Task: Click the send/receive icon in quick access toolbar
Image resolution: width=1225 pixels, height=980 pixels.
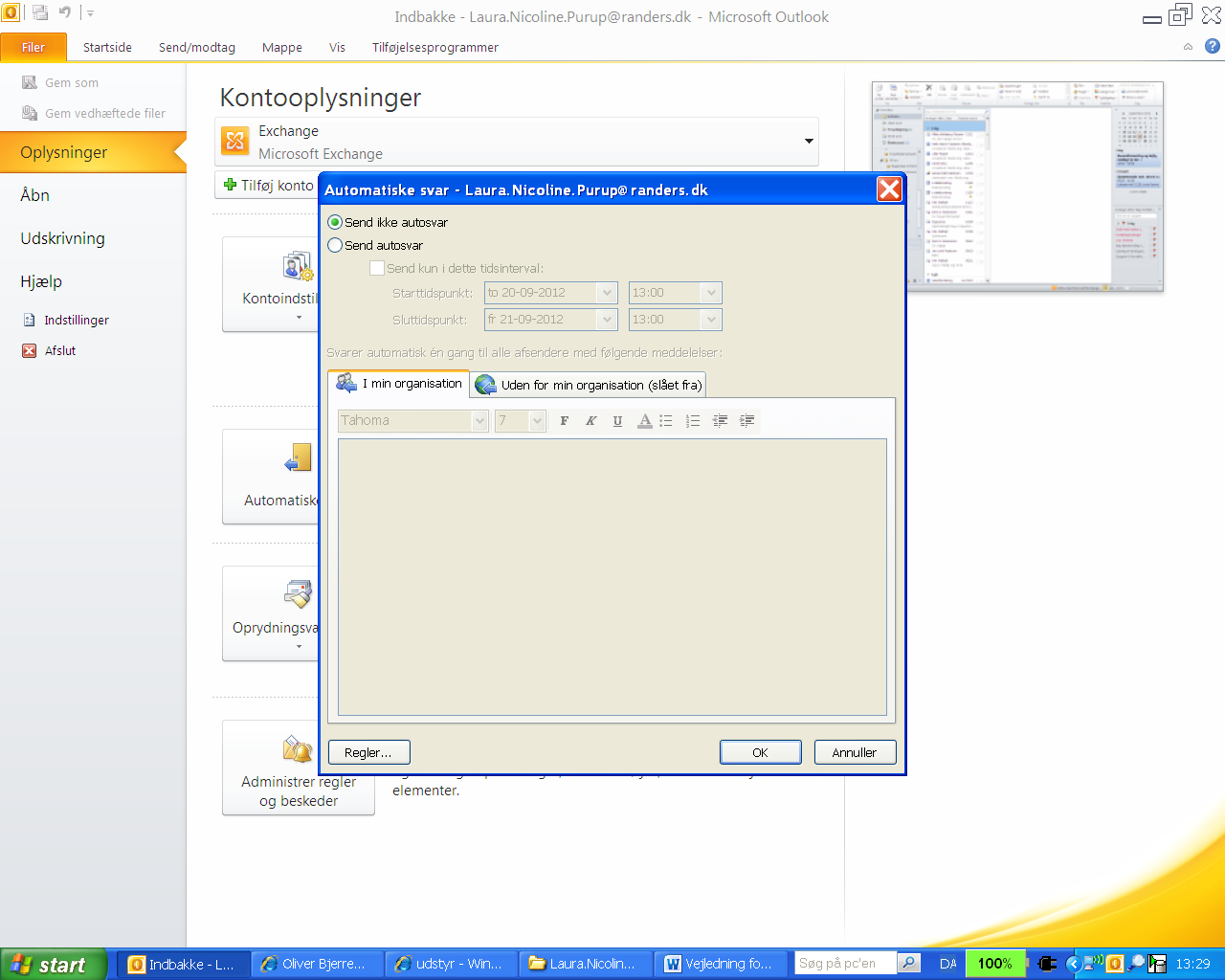Action: [40, 12]
